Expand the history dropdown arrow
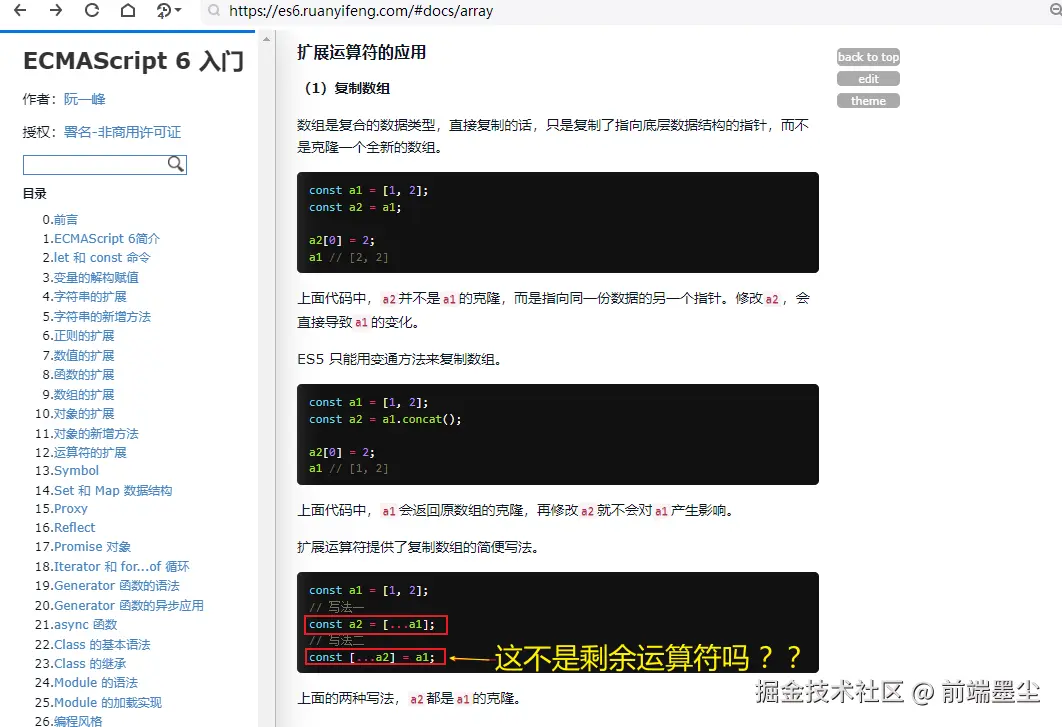 coord(179,10)
